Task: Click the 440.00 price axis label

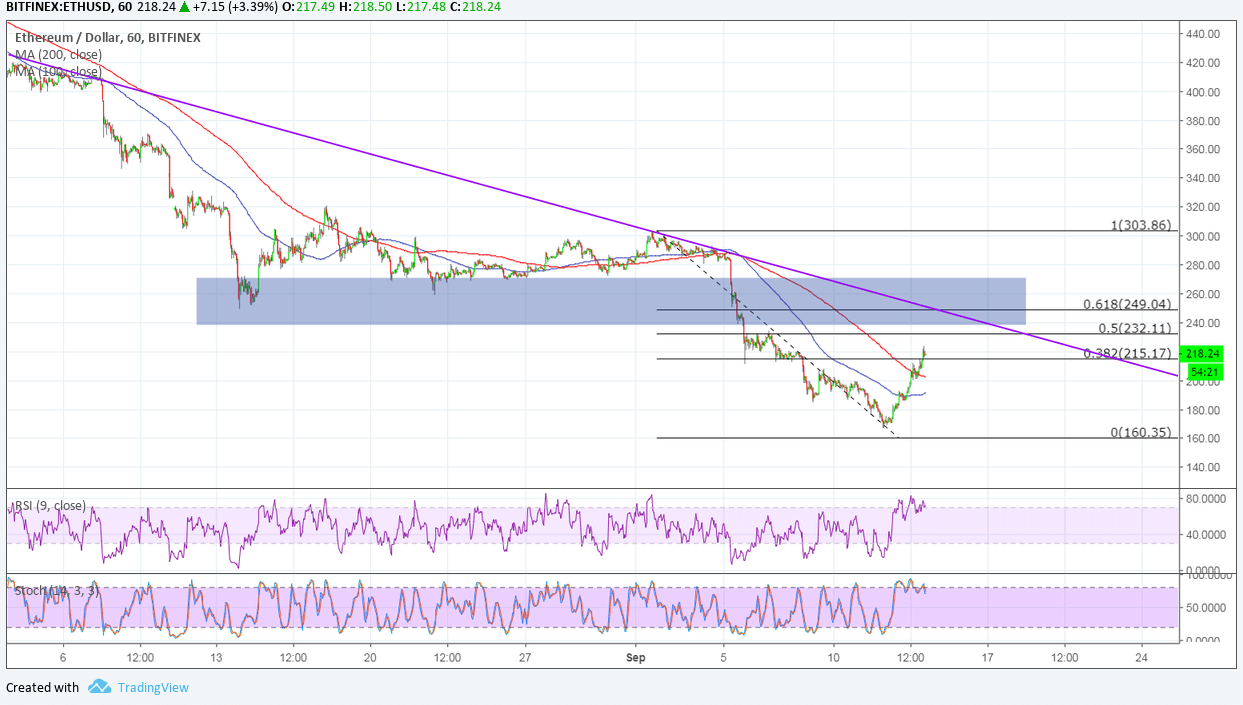Action: click(x=1202, y=34)
